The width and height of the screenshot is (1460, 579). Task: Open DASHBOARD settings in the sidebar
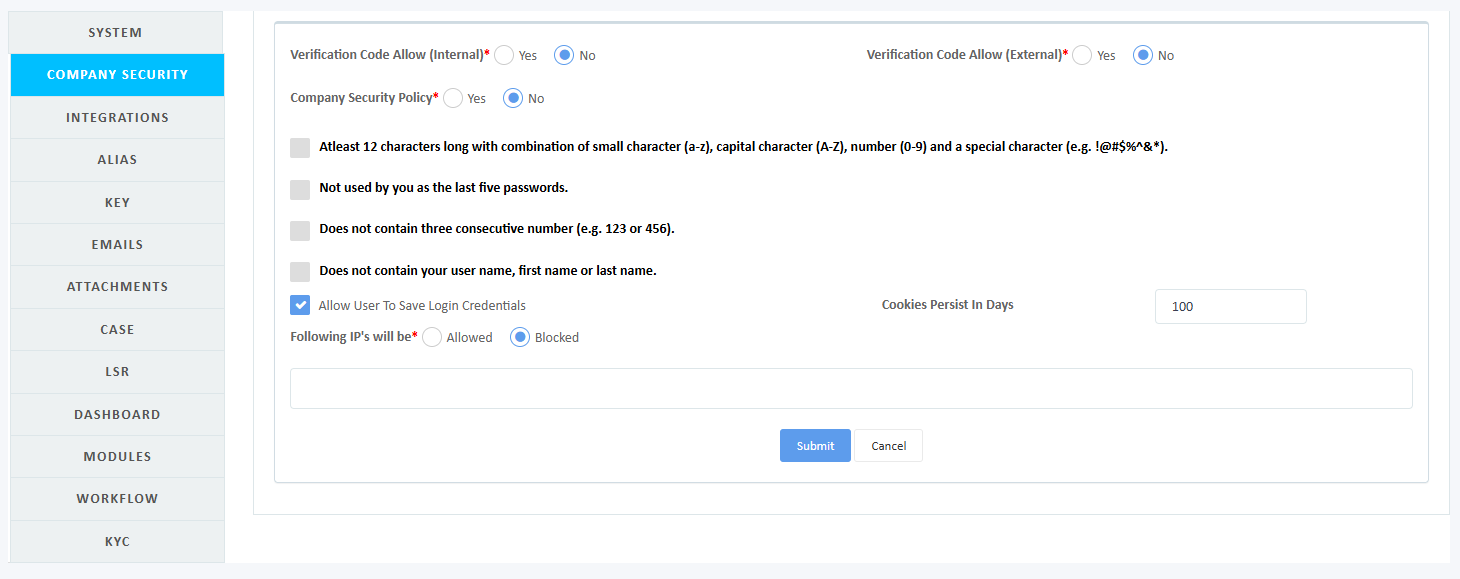pyautogui.click(x=117, y=414)
